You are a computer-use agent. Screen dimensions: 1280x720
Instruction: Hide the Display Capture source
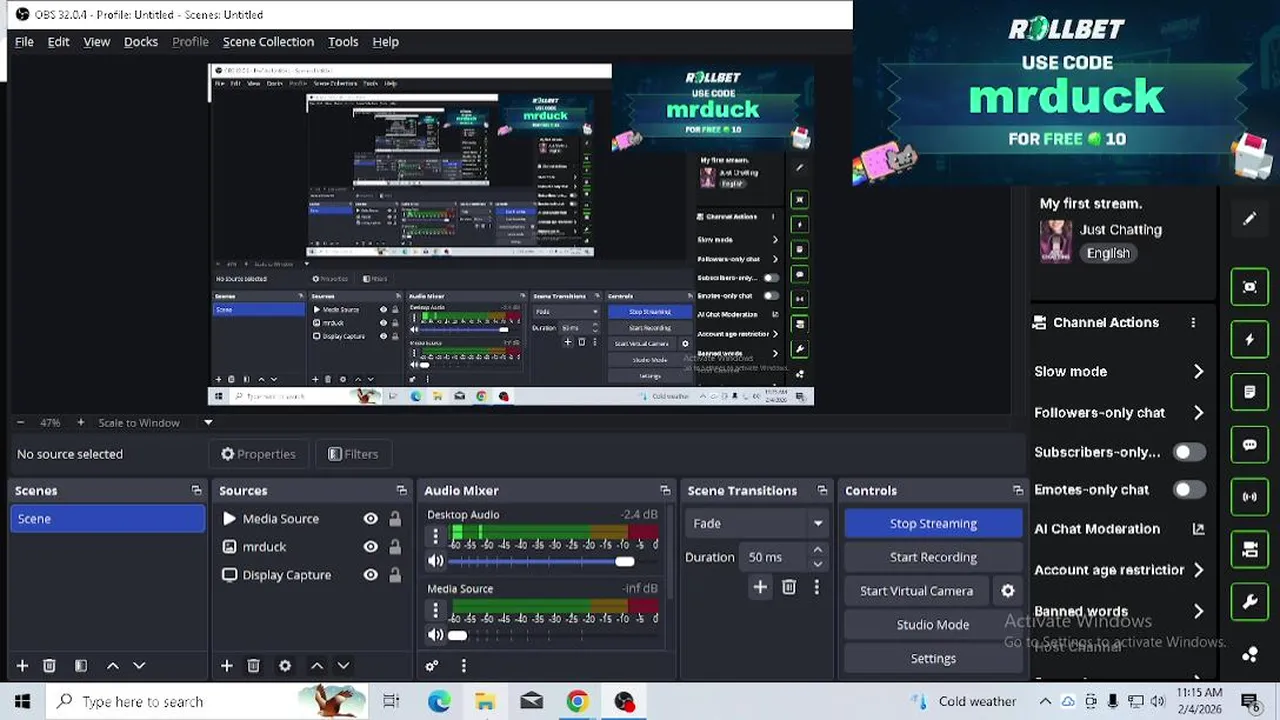(371, 575)
